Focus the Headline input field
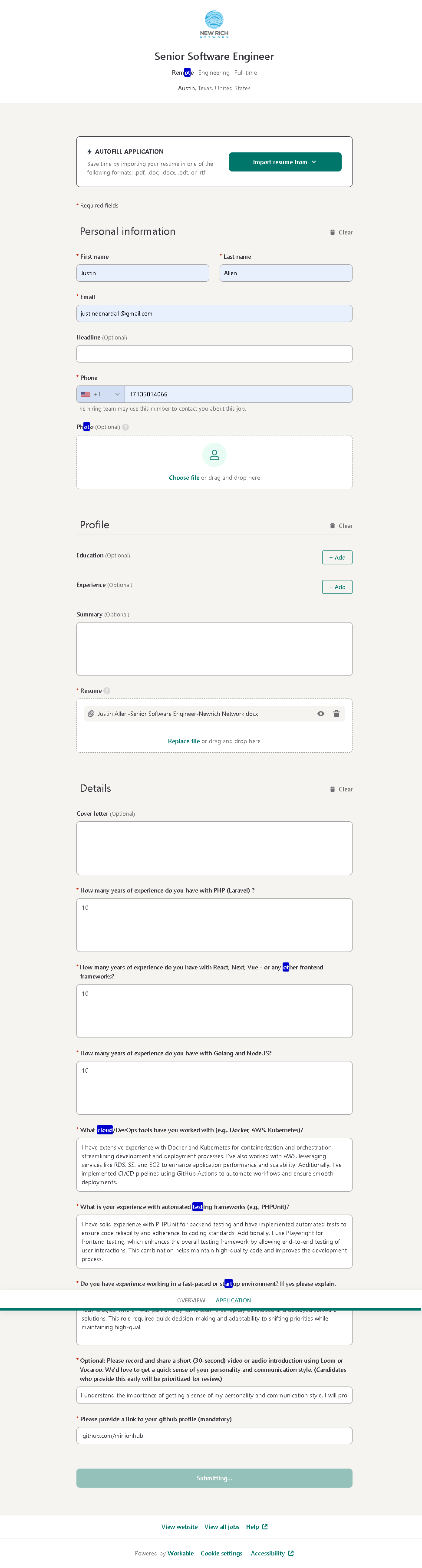The height and width of the screenshot is (1568, 422). 214,354
